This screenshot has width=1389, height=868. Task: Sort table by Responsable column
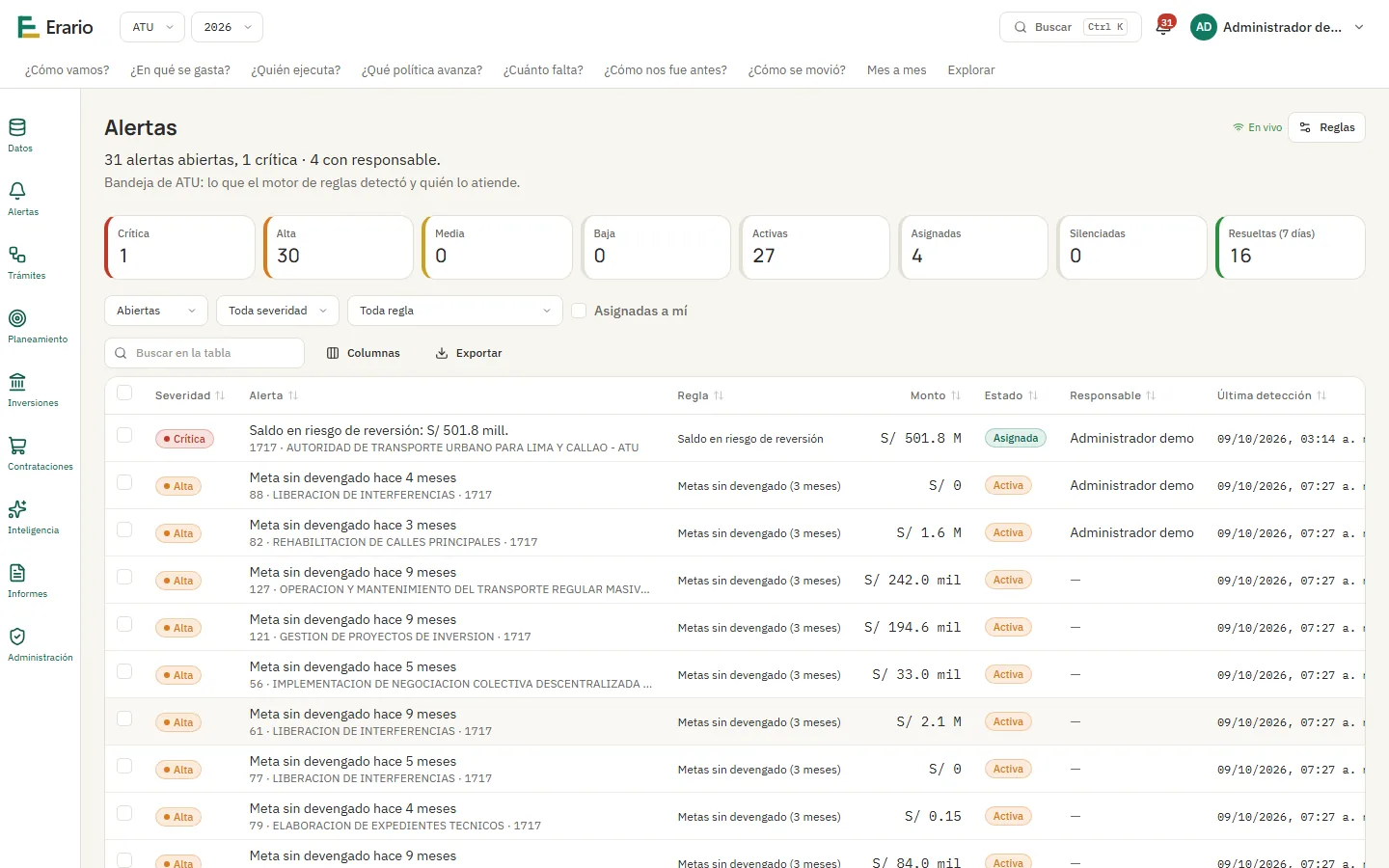1112,395
